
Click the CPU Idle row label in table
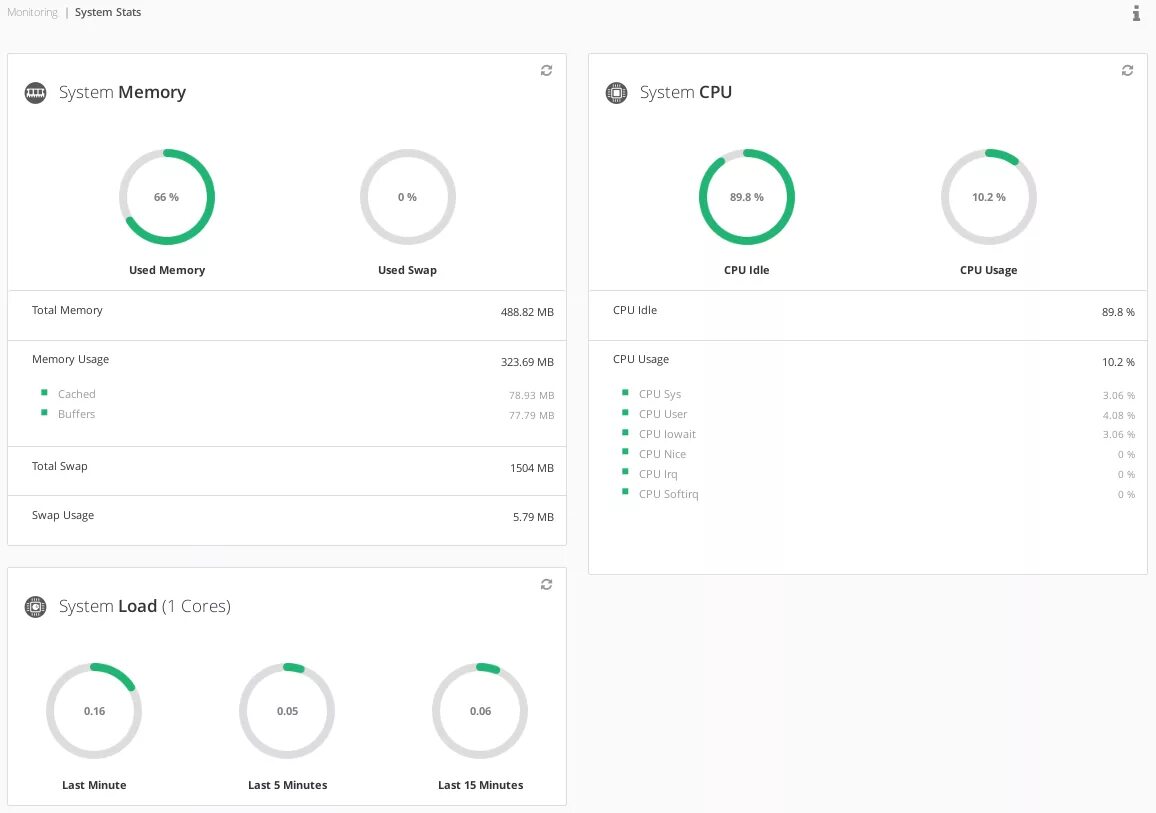[635, 310]
